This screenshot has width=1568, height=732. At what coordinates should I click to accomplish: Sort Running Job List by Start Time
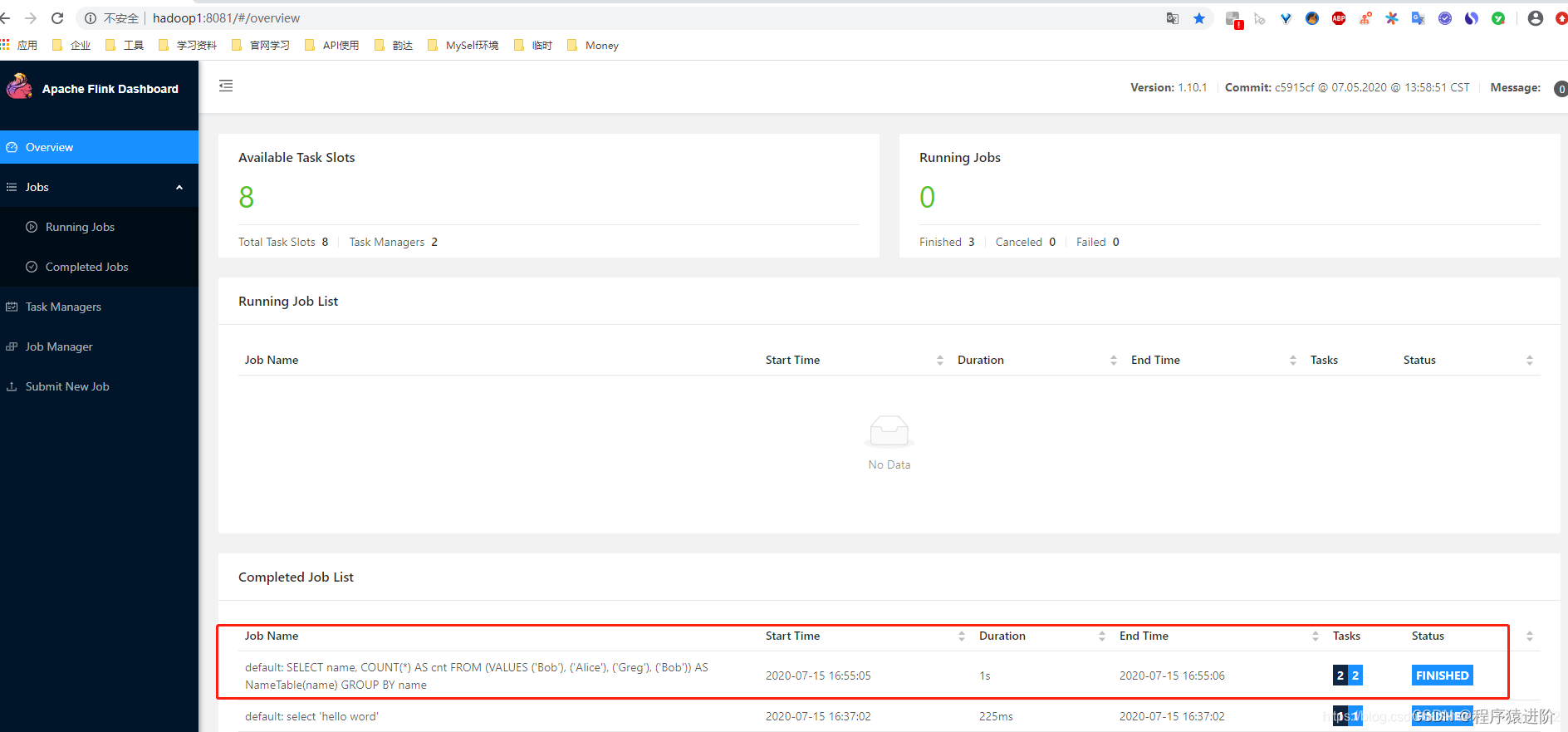click(939, 360)
